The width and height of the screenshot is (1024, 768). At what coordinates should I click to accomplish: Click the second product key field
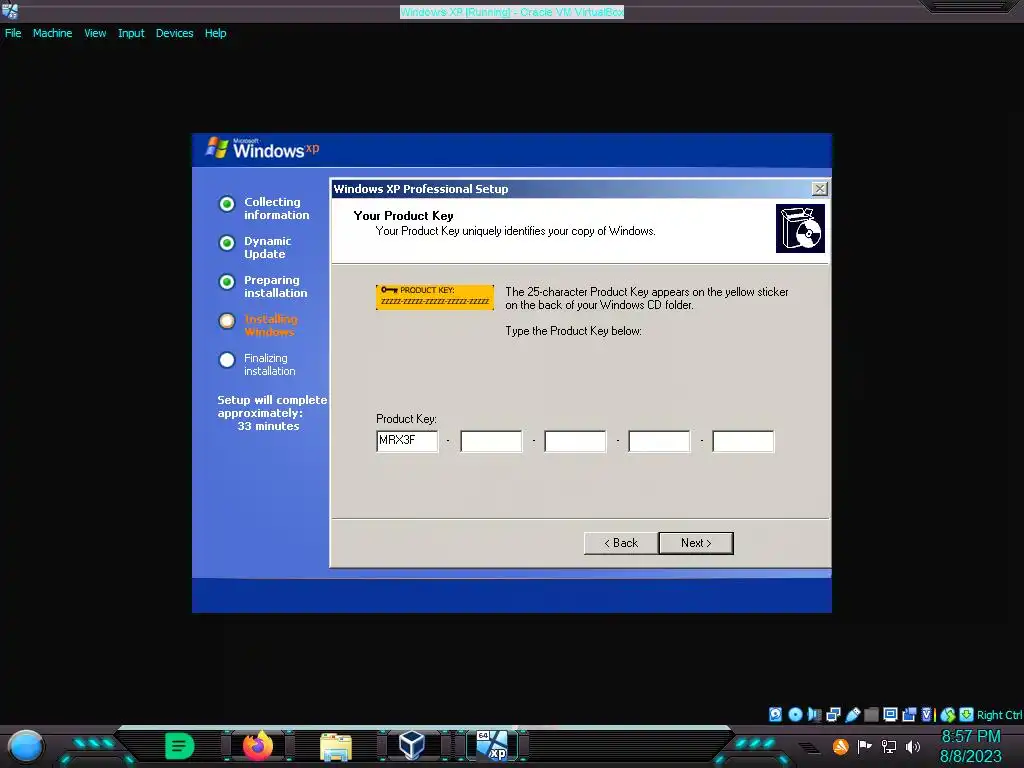click(x=491, y=441)
